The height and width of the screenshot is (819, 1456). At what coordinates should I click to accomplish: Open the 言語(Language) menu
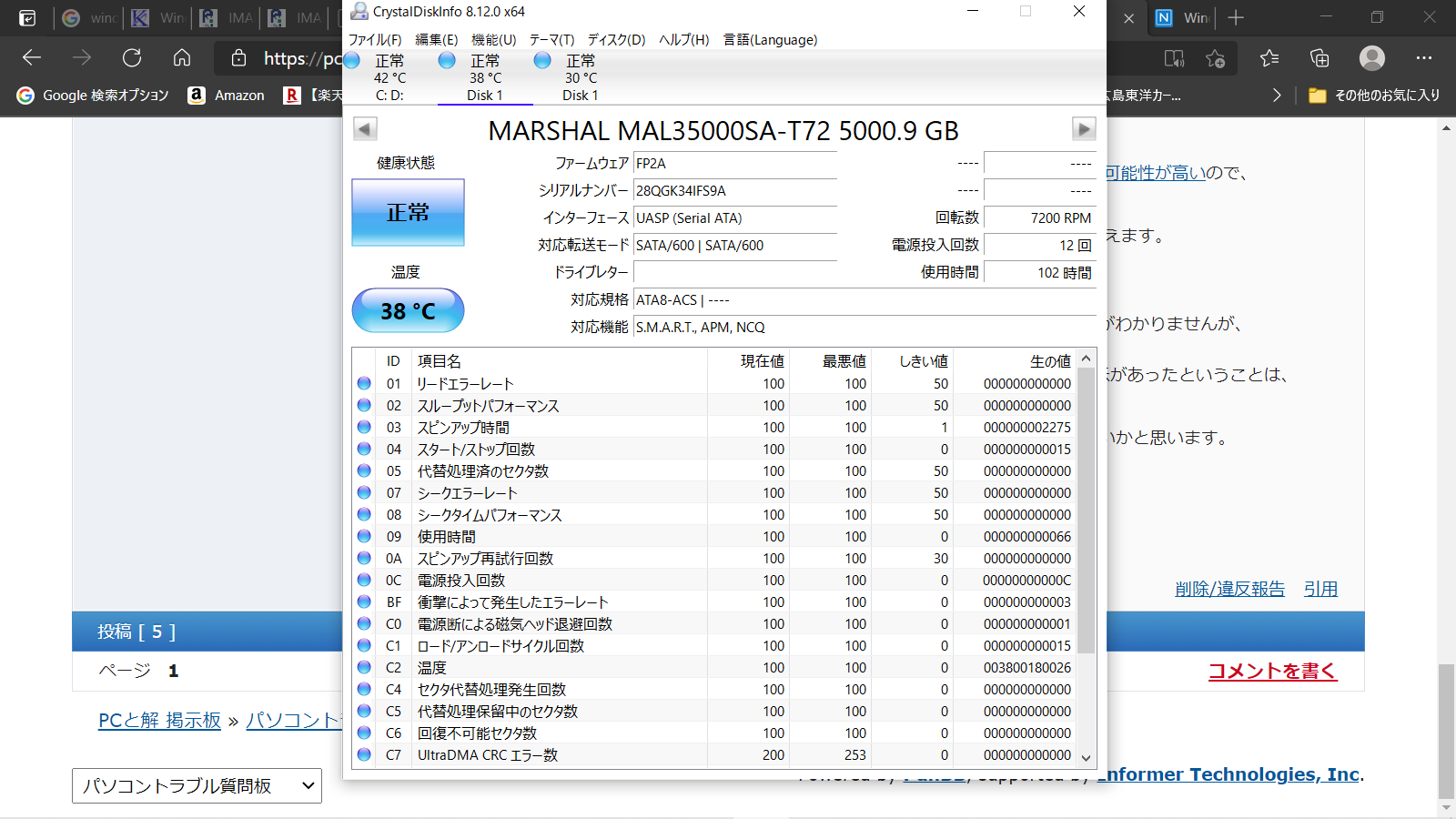(x=770, y=40)
